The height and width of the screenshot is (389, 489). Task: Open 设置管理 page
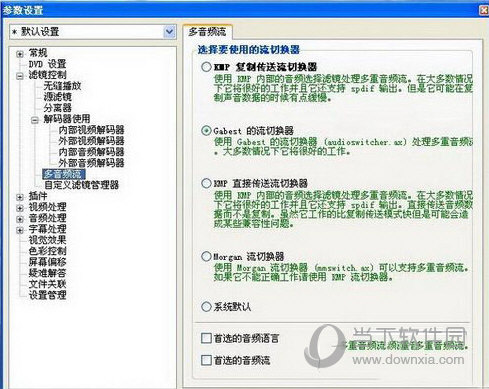tap(47, 295)
